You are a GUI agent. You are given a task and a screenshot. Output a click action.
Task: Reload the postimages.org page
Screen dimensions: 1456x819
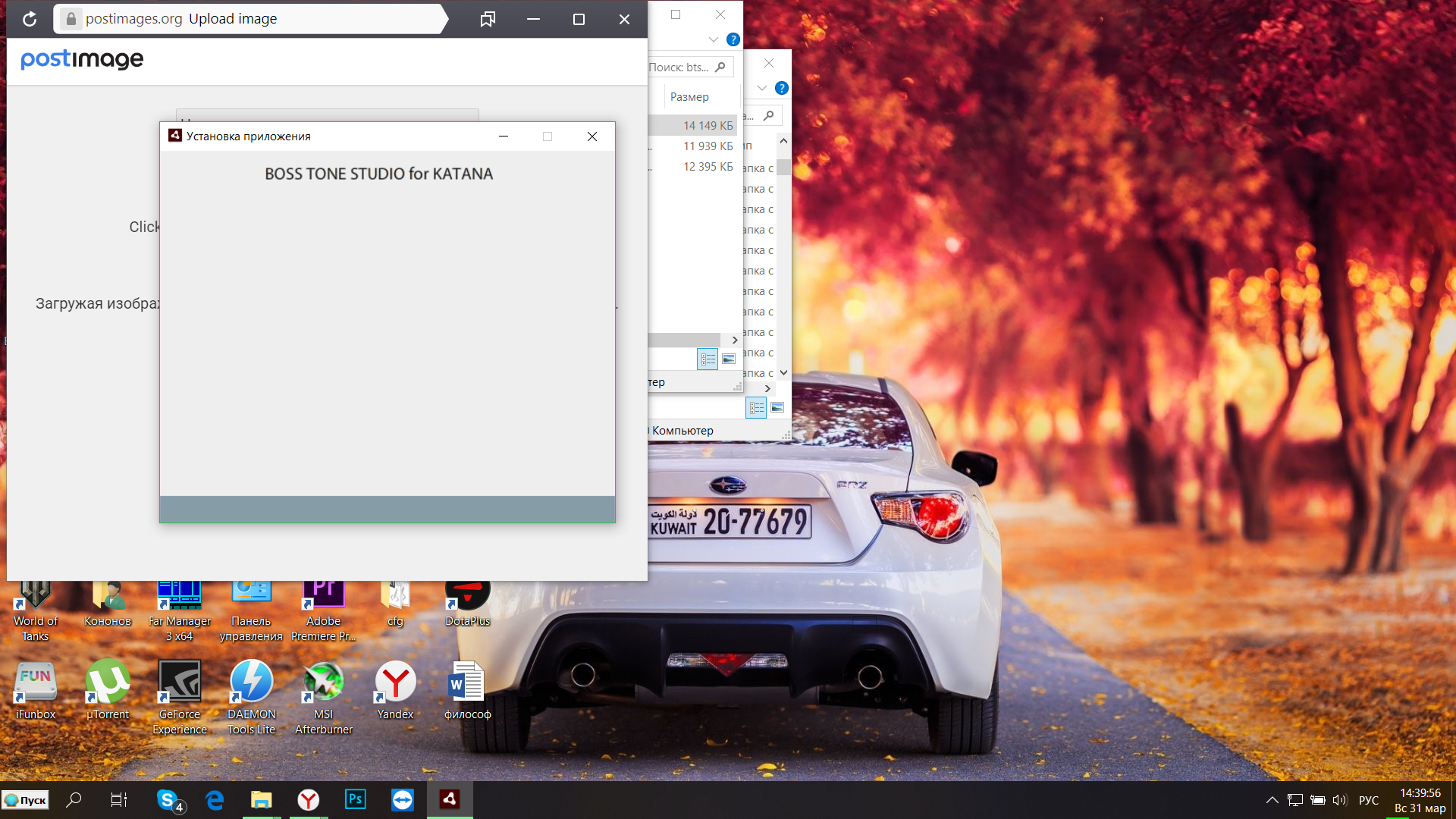pyautogui.click(x=30, y=19)
